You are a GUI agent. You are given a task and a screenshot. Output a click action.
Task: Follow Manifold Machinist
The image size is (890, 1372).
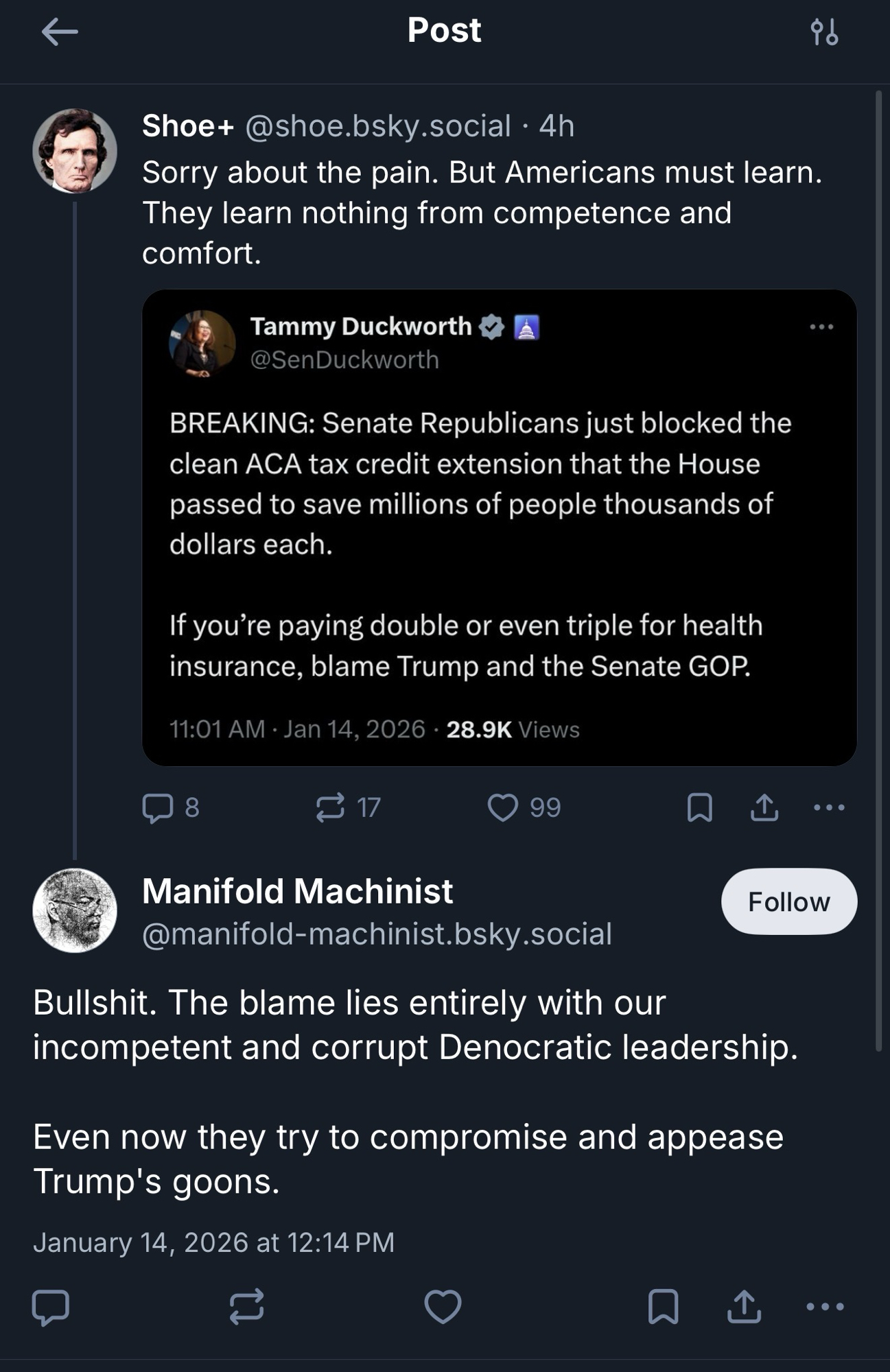coord(788,901)
